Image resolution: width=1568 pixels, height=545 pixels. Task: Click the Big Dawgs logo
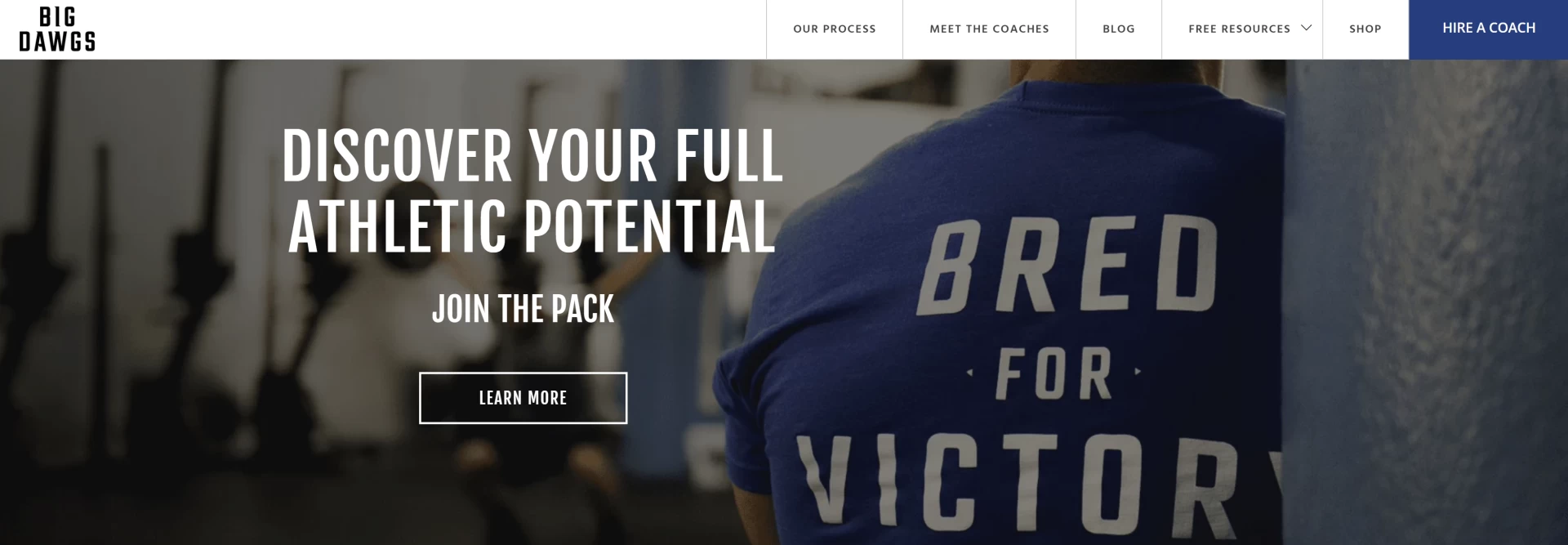57,29
